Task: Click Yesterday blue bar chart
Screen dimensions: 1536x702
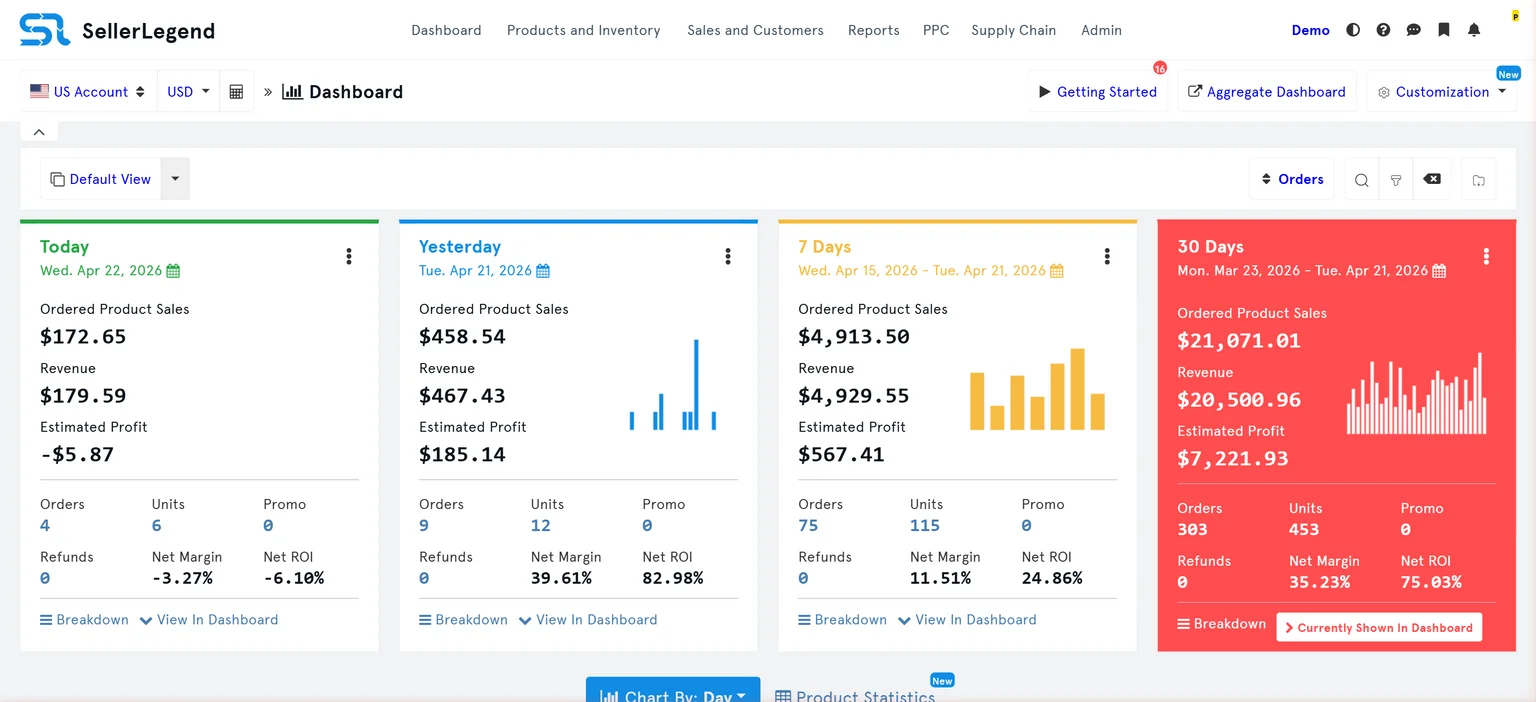Action: coord(673,385)
